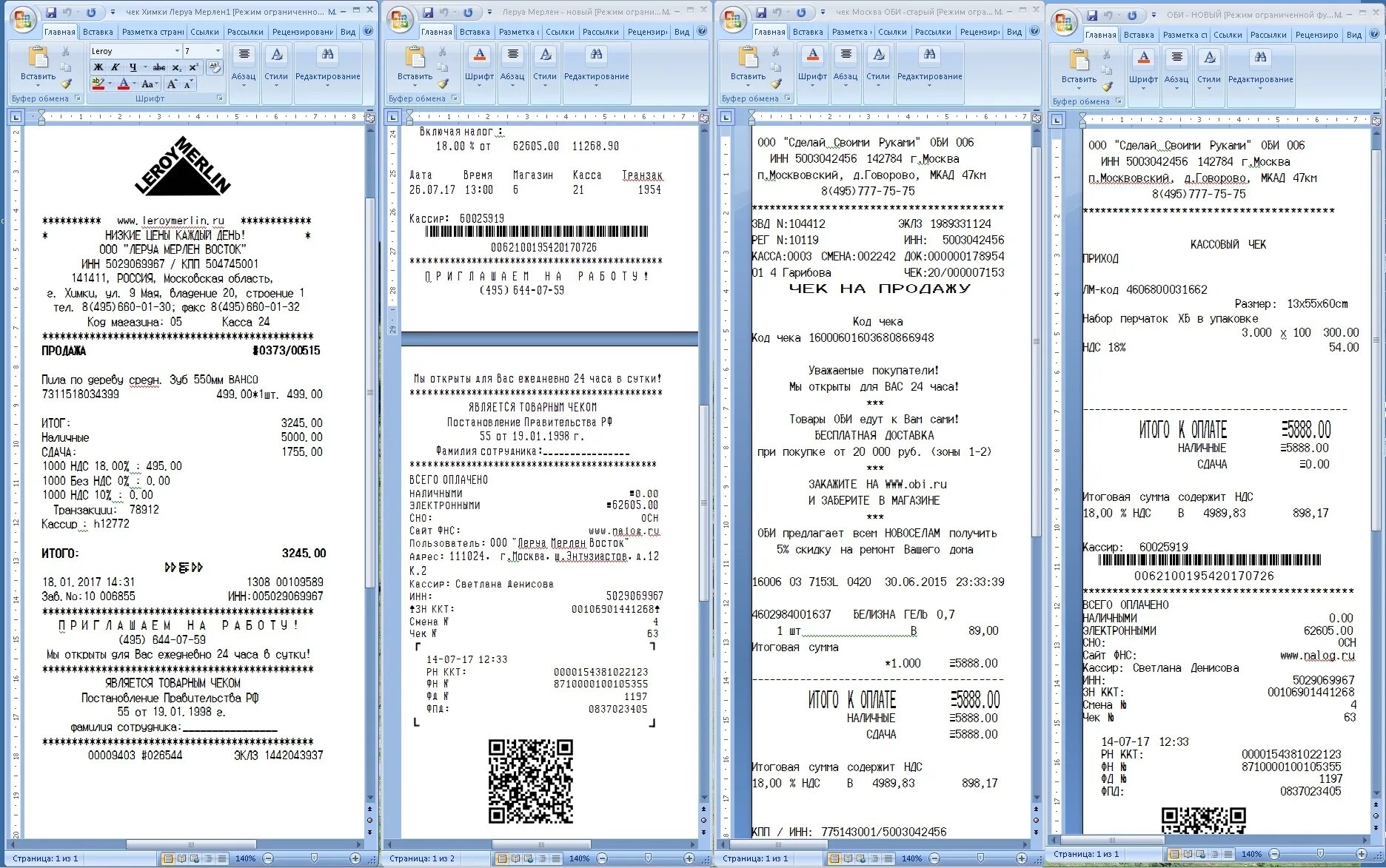This screenshot has height=868, width=1386.
Task: Customize Quick Access Toolbar in ОБИ - НОВЫЙ window
Action: (1153, 16)
